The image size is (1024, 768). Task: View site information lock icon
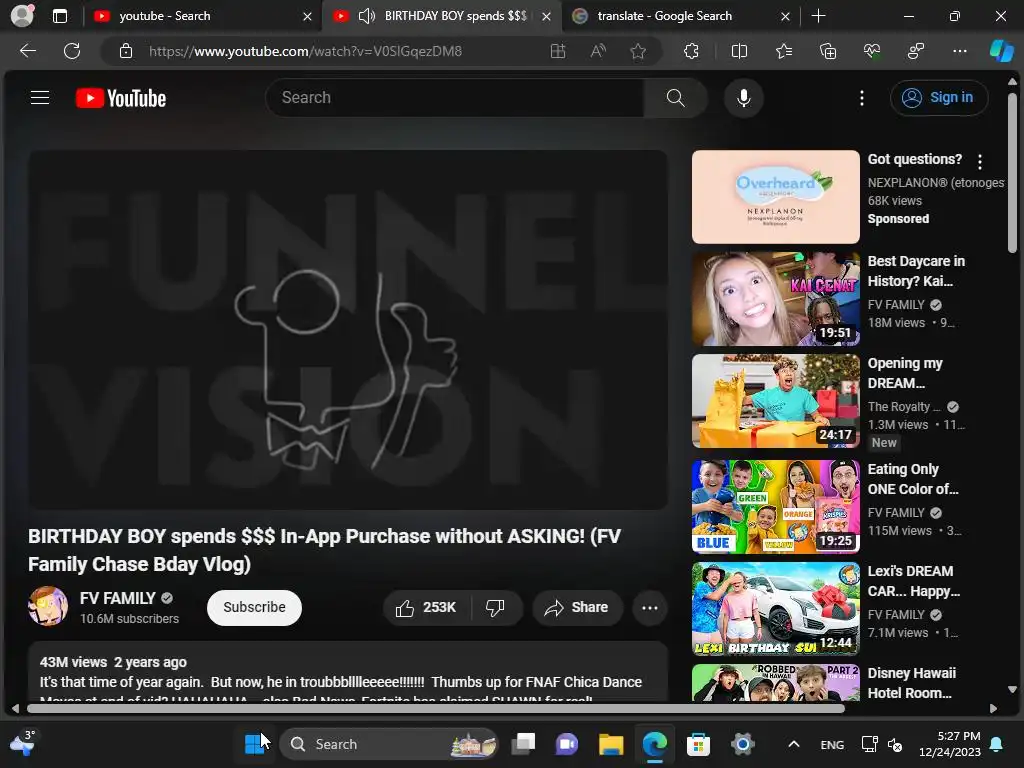pos(126,51)
